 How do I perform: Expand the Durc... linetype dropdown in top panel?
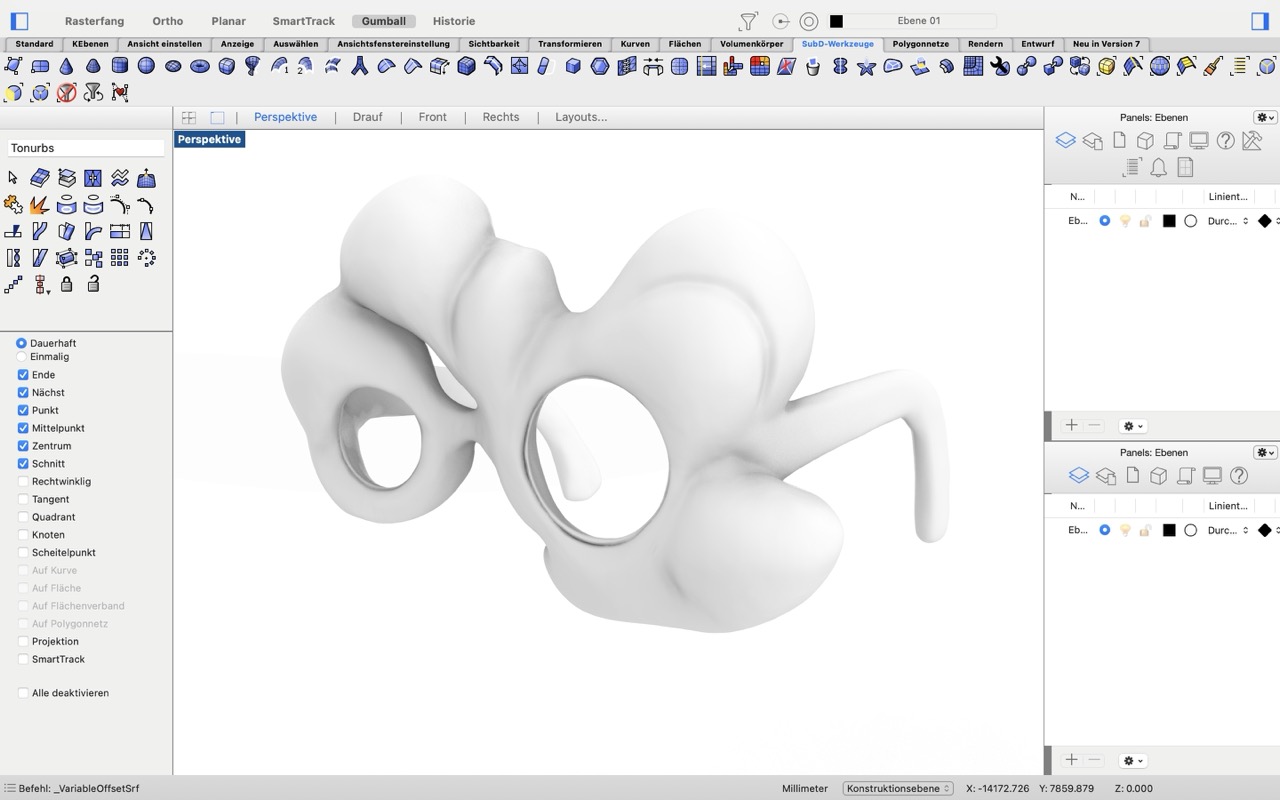coord(1228,221)
